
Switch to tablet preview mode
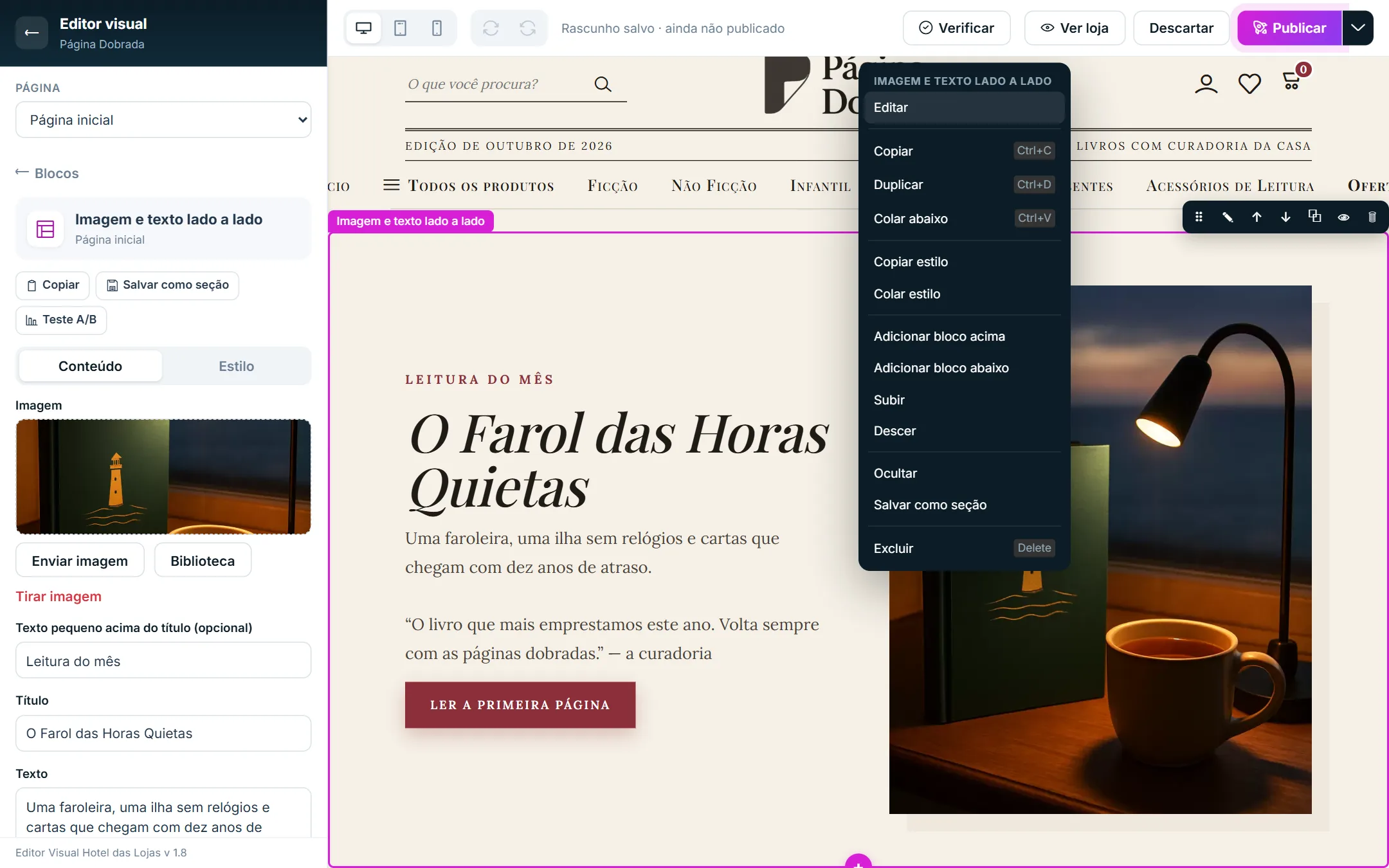tap(400, 28)
